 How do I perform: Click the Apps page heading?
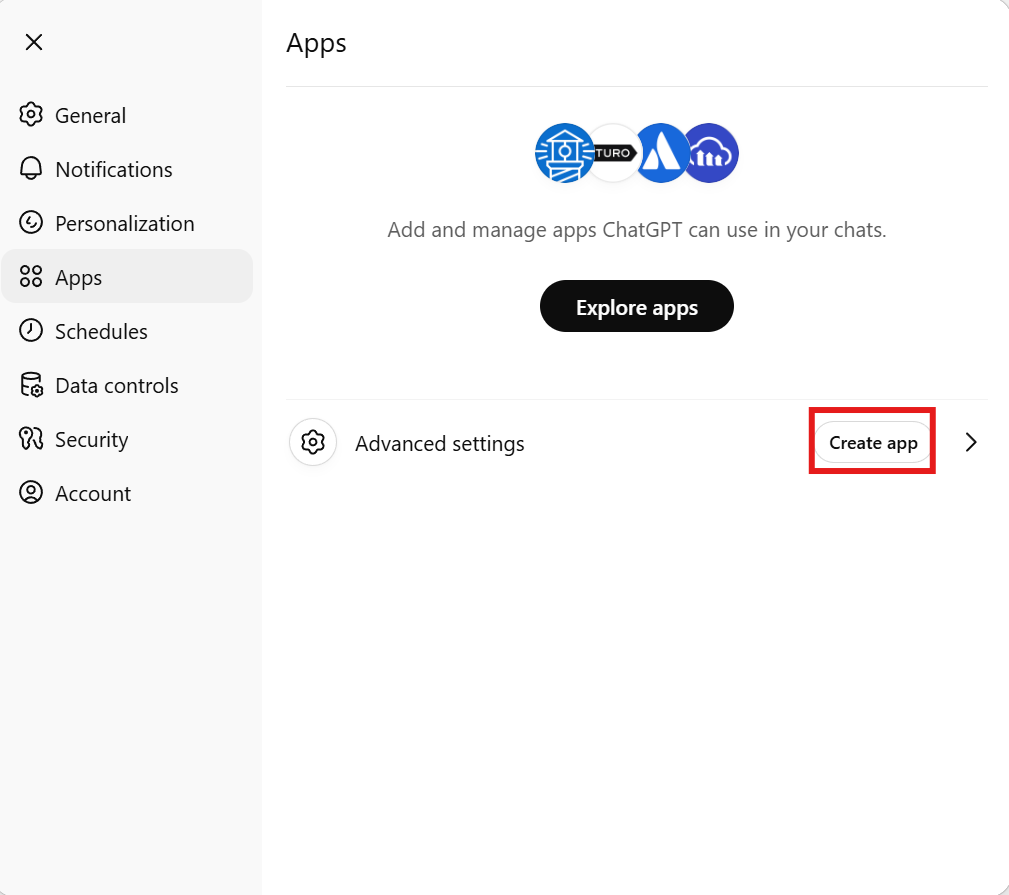pos(317,44)
